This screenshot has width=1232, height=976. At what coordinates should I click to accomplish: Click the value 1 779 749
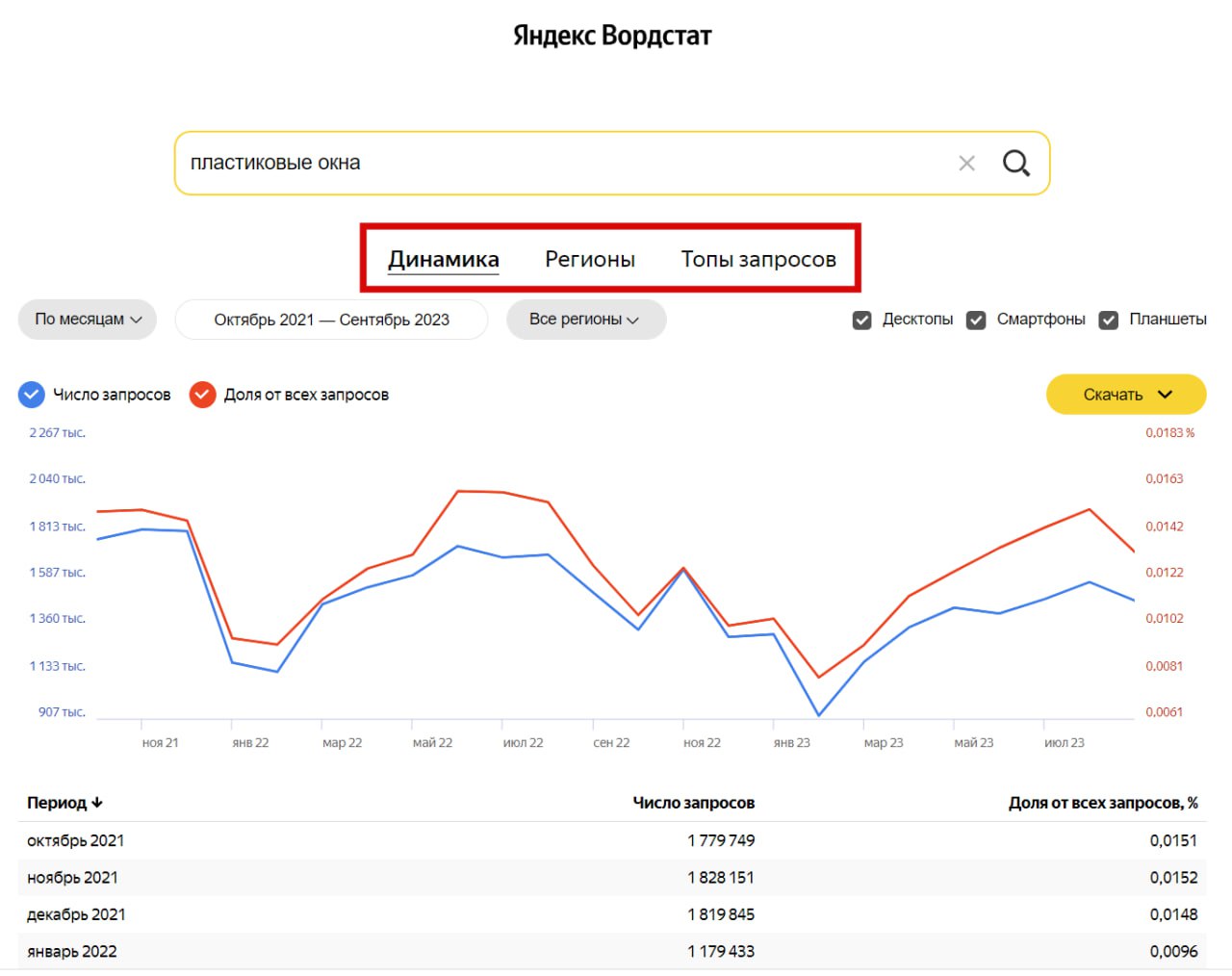[x=721, y=840]
